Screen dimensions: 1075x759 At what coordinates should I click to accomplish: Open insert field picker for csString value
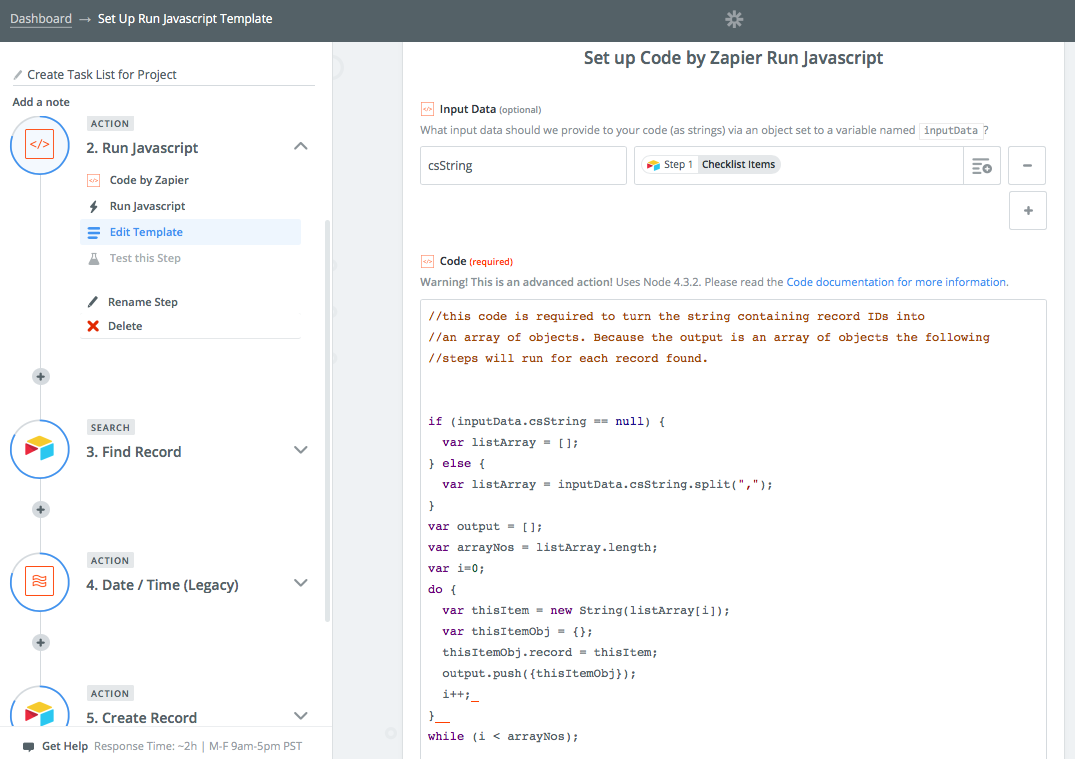click(x=982, y=165)
